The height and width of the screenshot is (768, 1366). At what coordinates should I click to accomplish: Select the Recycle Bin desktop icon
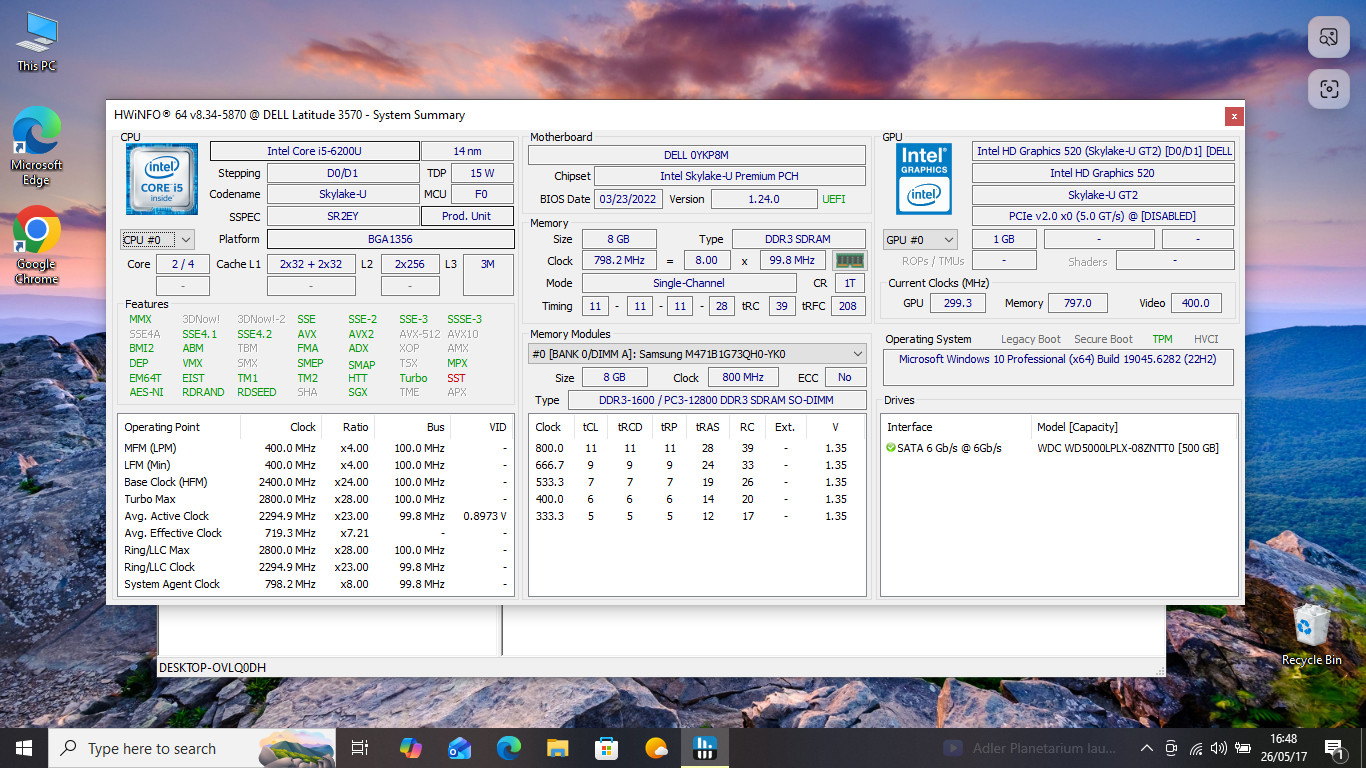pyautogui.click(x=1312, y=635)
